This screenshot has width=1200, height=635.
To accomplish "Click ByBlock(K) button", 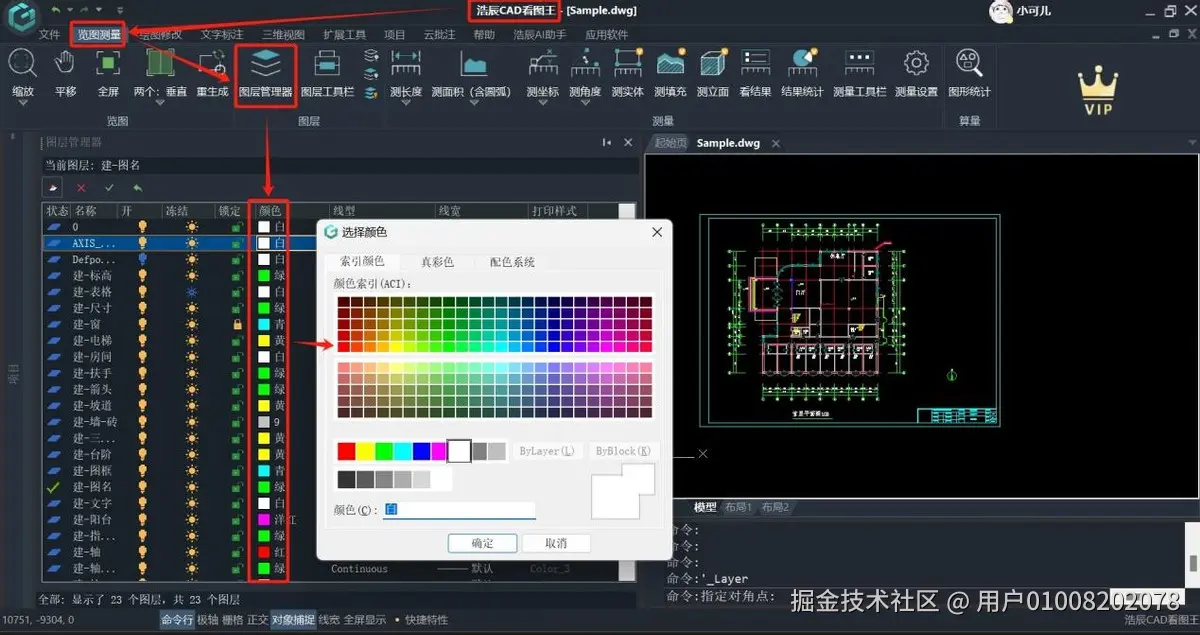I will pyautogui.click(x=622, y=451).
